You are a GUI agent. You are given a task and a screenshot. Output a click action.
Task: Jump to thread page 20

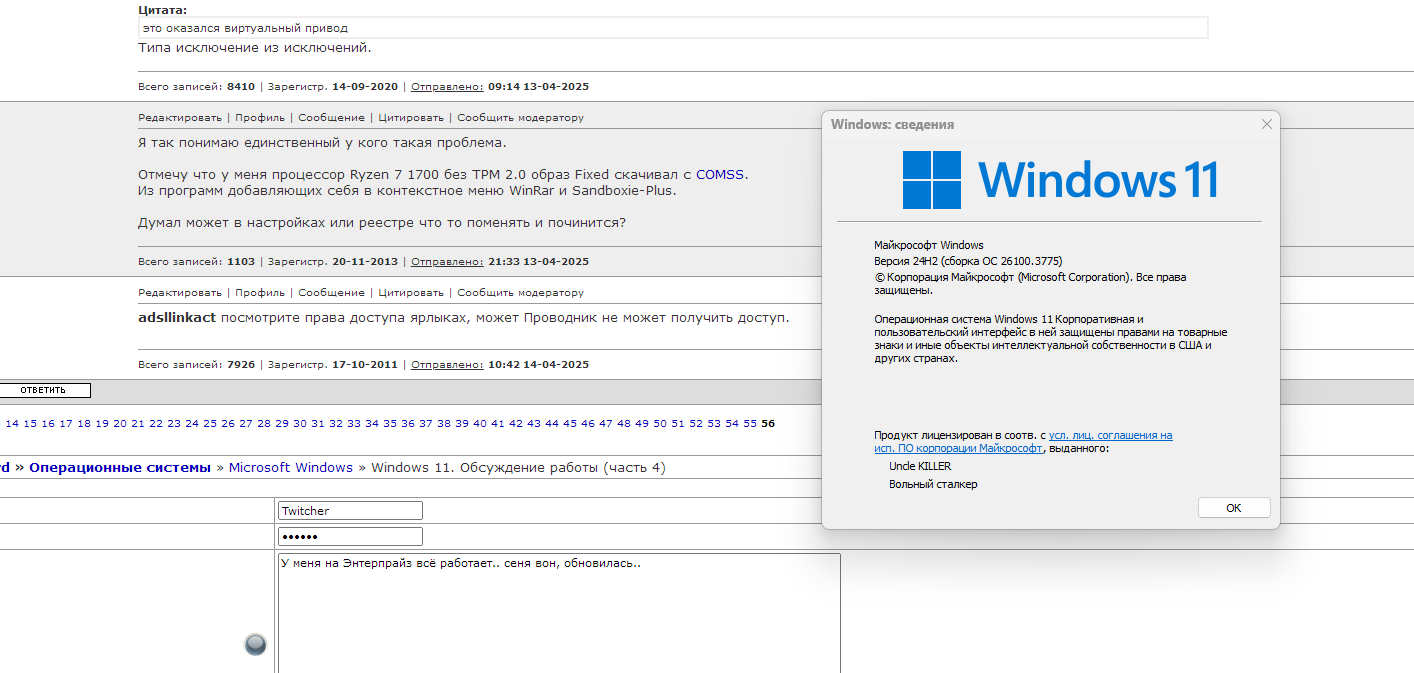[120, 424]
